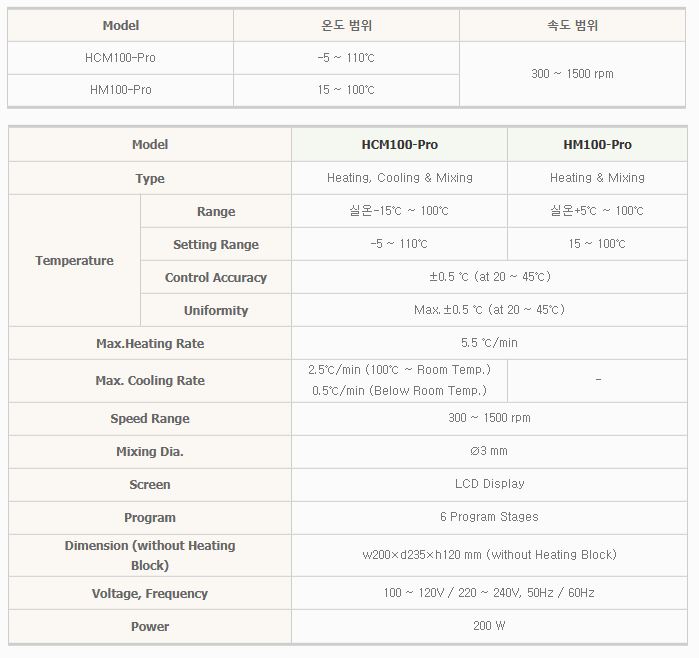Select the Max. Cooling Rate label
Image resolution: width=699 pixels, height=658 pixels.
click(x=150, y=381)
